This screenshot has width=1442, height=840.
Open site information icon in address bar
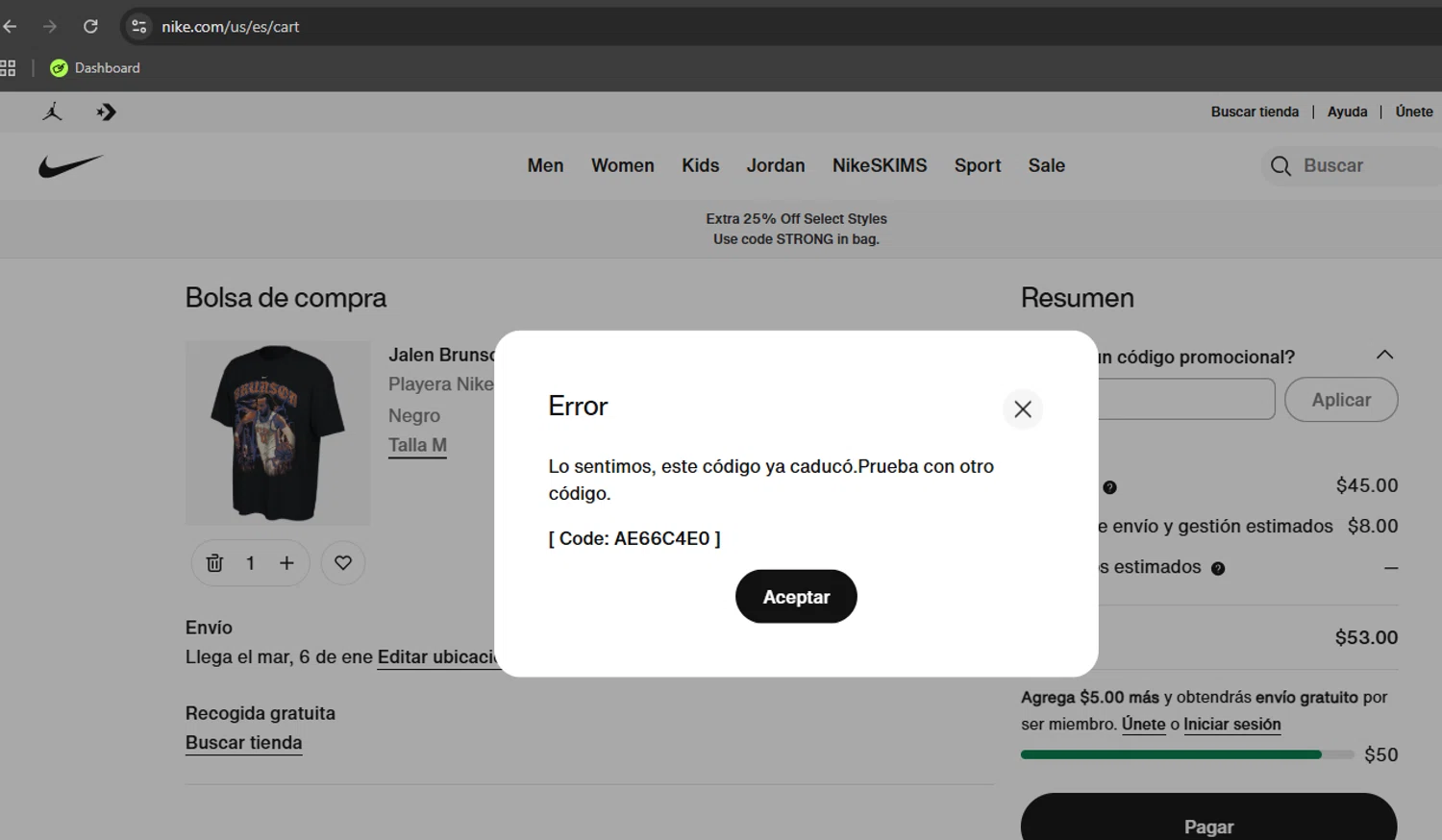coord(139,27)
